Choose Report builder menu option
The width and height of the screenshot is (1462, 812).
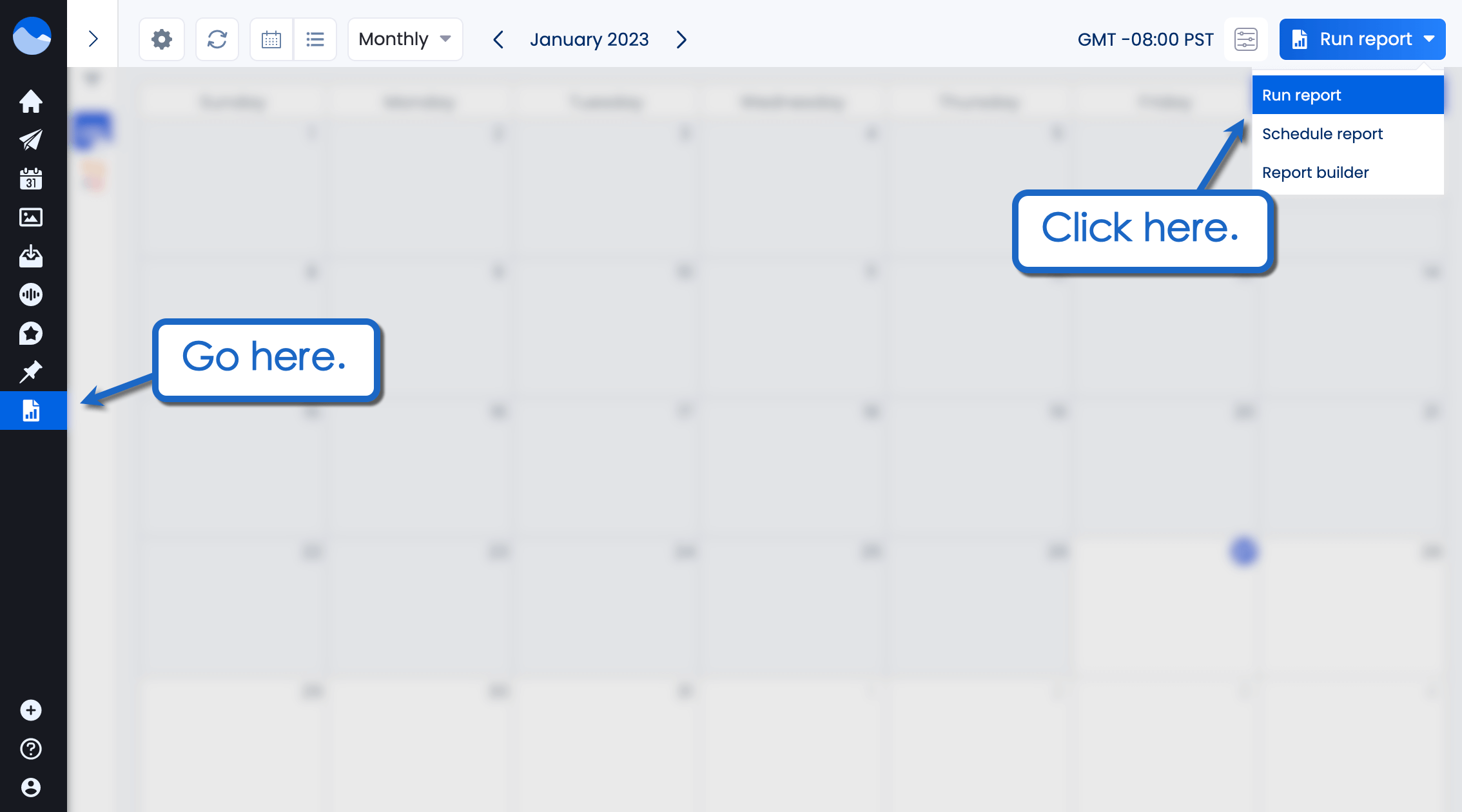[x=1315, y=173]
